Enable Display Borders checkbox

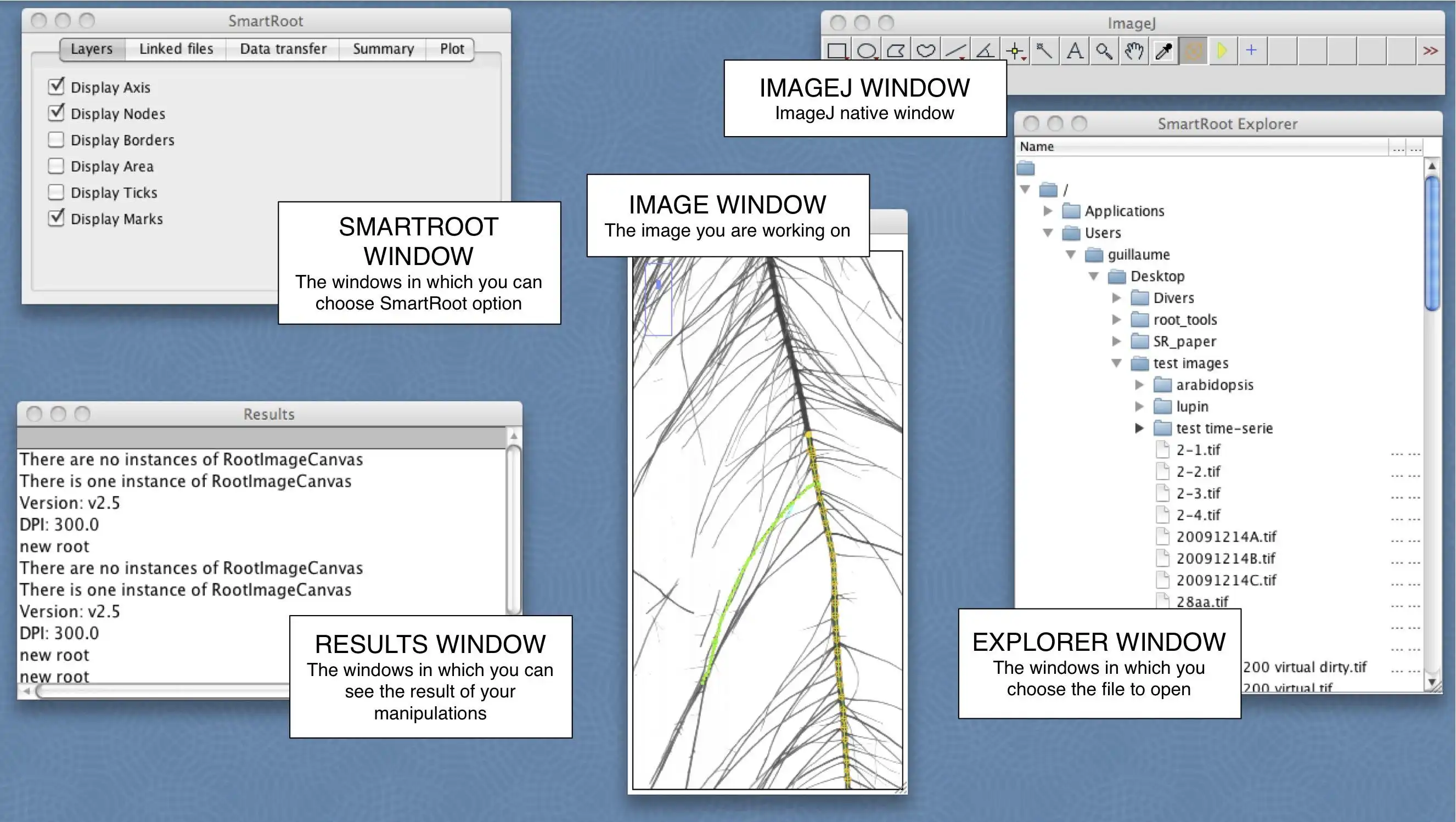tap(56, 139)
